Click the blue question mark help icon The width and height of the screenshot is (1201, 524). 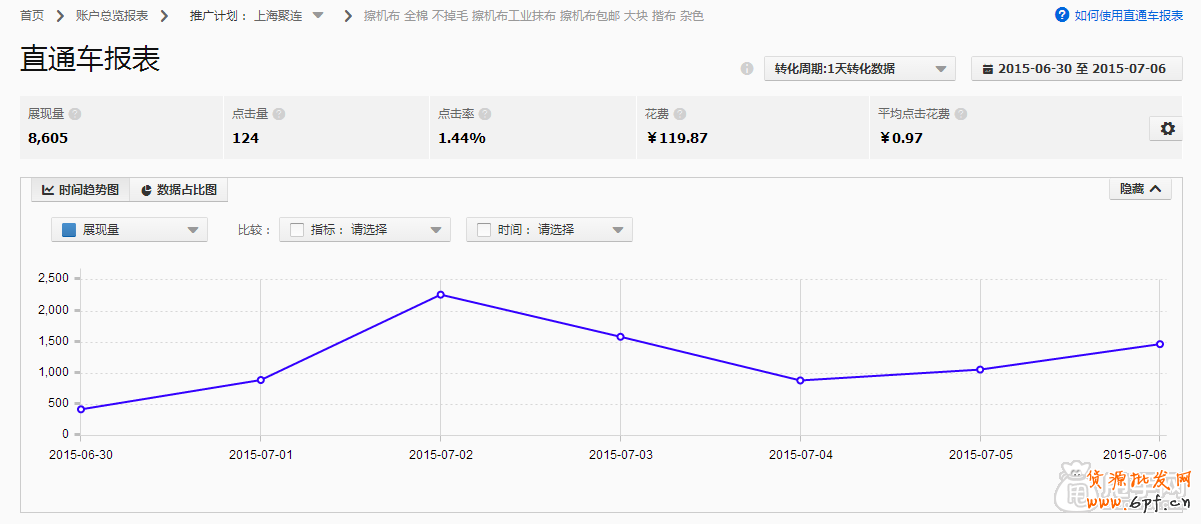point(1062,15)
